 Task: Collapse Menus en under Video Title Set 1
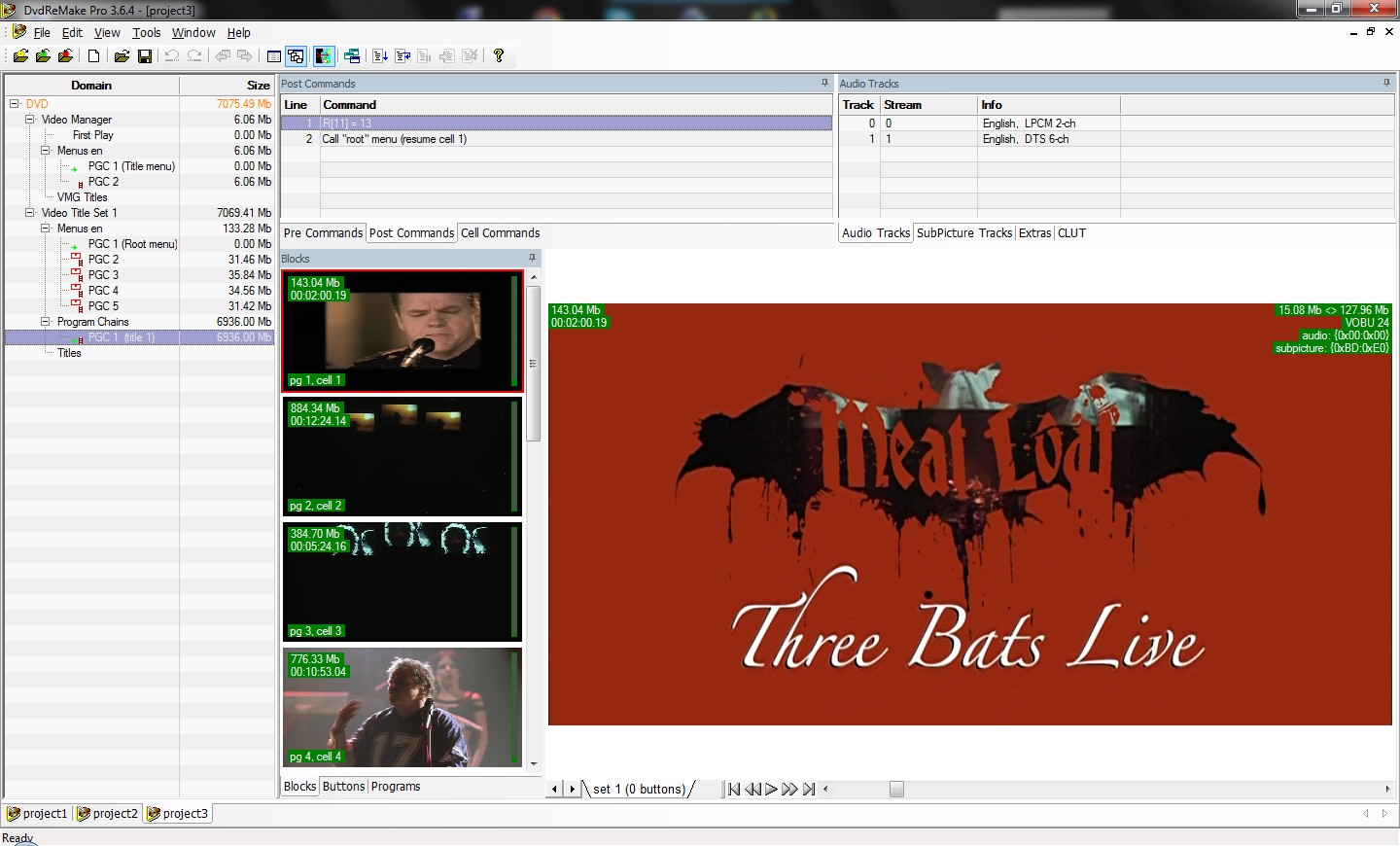tap(45, 228)
